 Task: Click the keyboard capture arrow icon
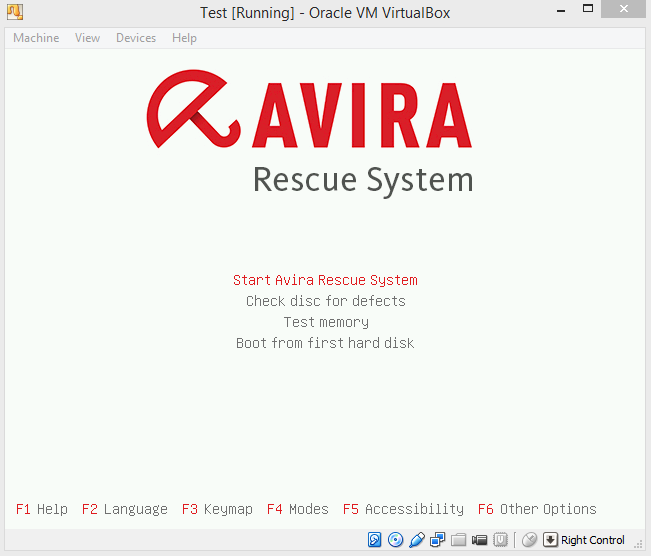[x=550, y=540]
